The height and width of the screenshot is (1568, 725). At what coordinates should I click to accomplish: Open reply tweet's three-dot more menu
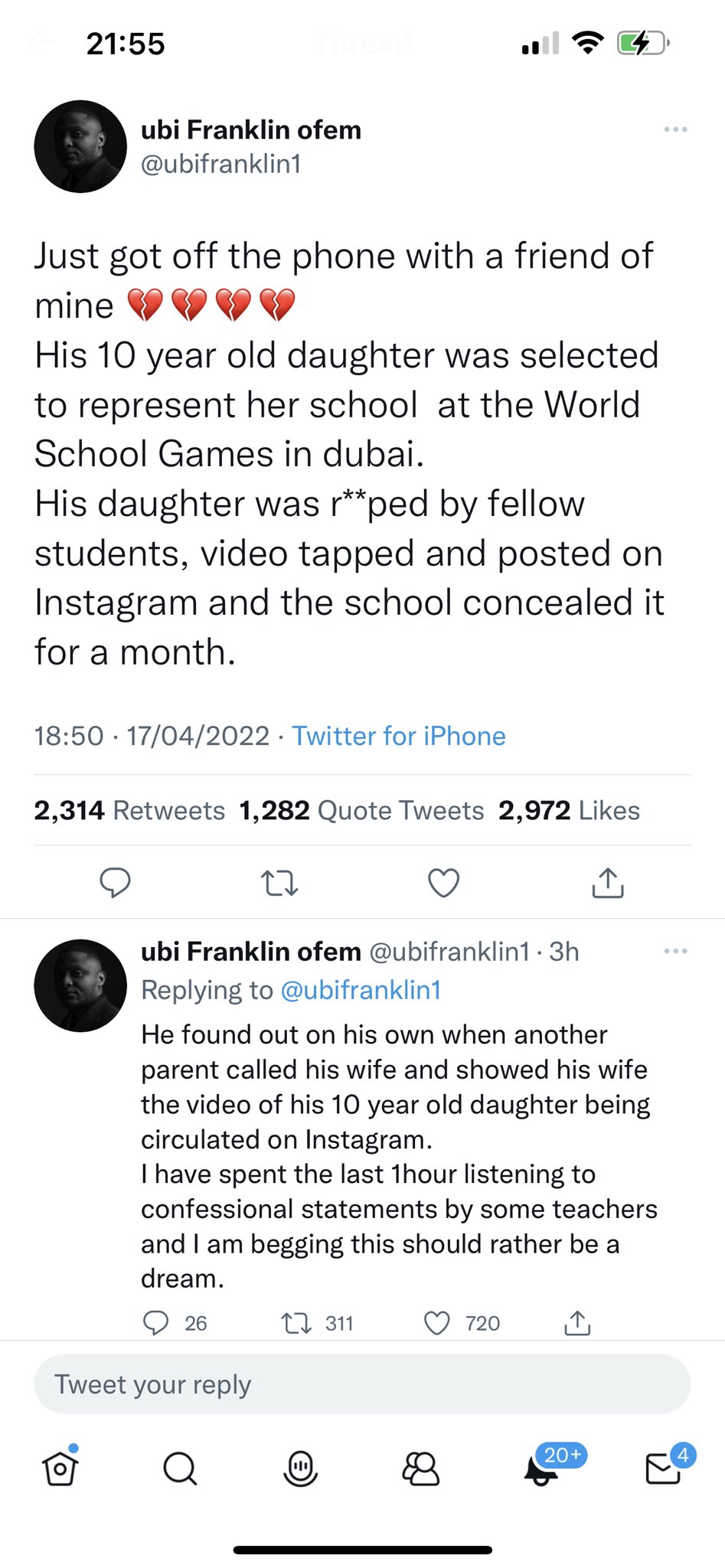coord(675,951)
